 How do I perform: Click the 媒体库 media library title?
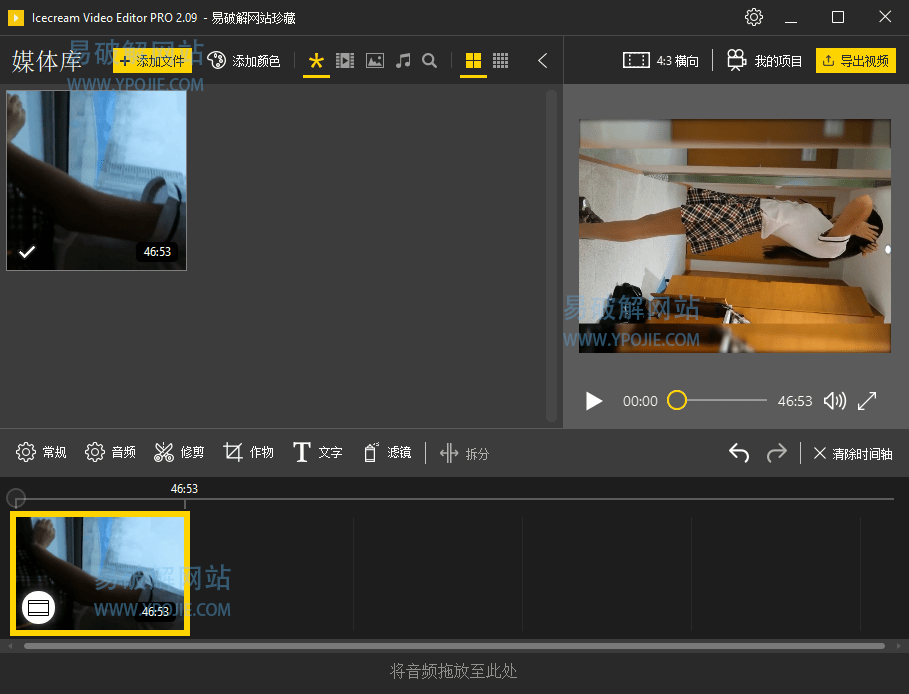click(46, 61)
